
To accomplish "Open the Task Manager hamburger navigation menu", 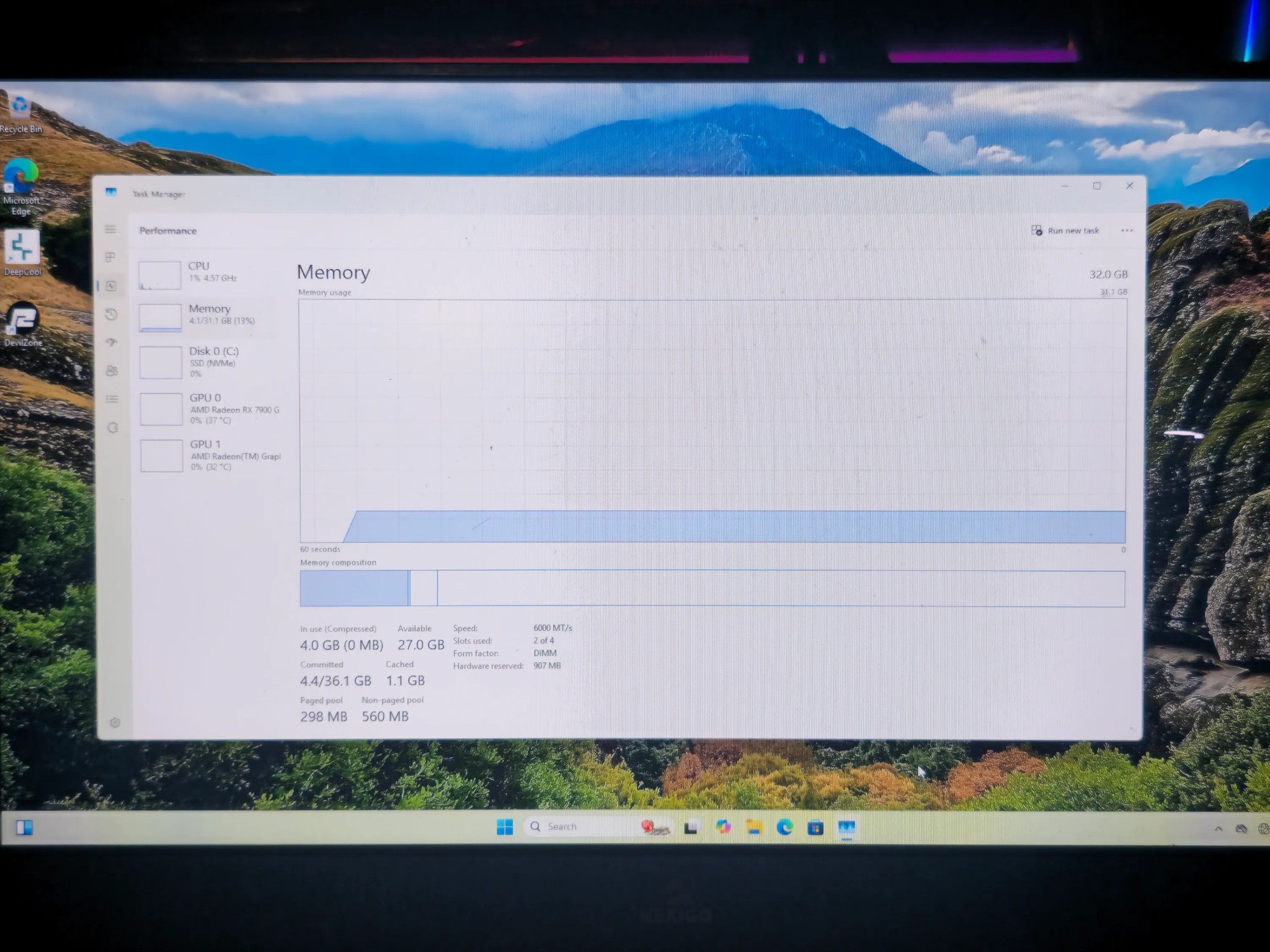I will (x=110, y=229).
